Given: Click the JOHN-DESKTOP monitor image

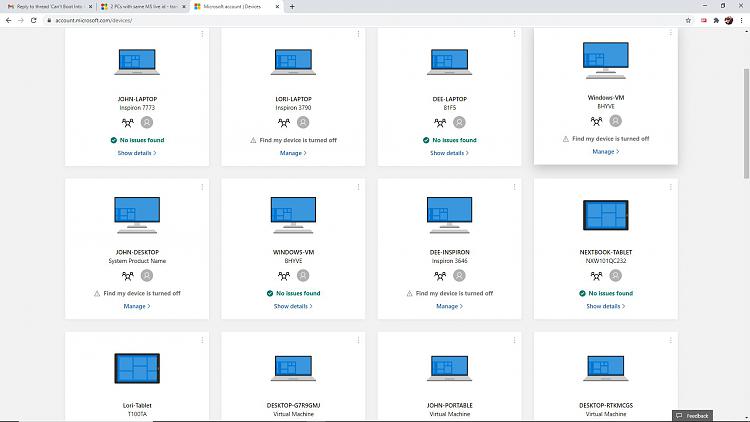Looking at the screenshot, I should pyautogui.click(x=137, y=215).
